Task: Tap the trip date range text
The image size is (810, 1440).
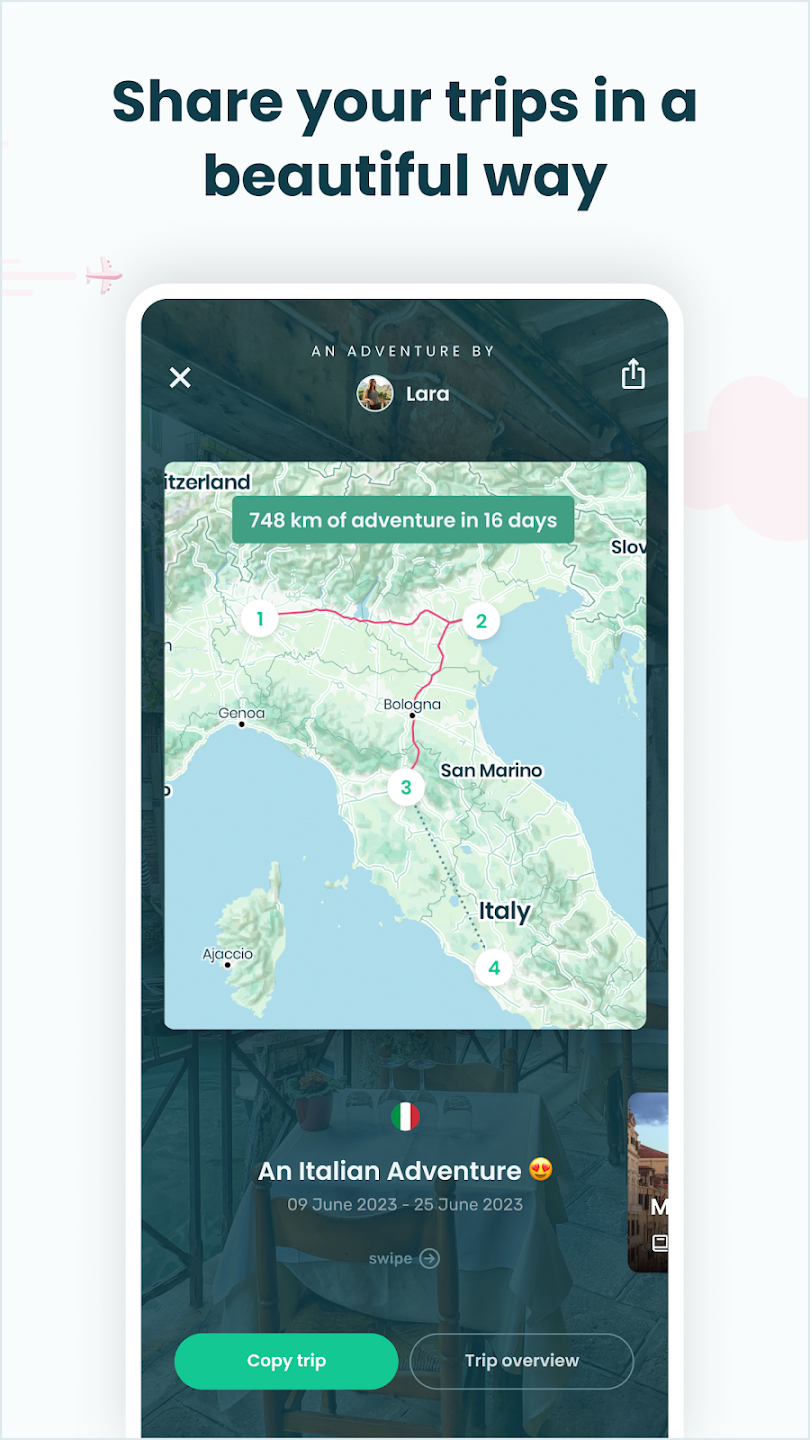Action: pos(405,1204)
